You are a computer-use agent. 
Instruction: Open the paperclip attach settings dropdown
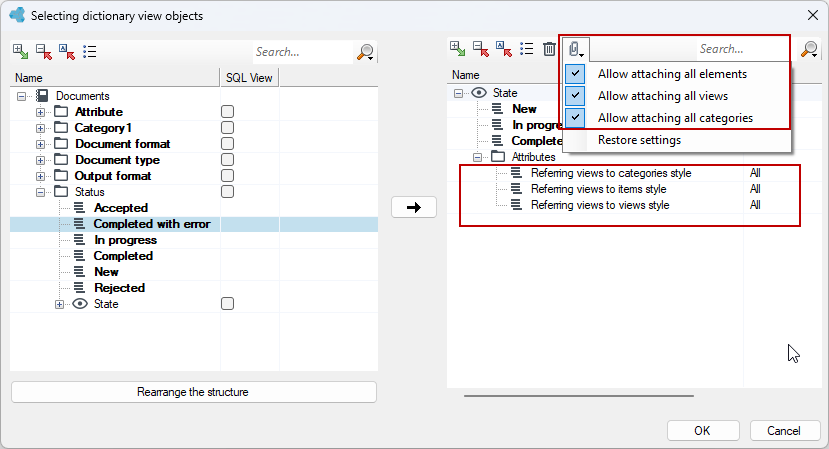coord(575,49)
